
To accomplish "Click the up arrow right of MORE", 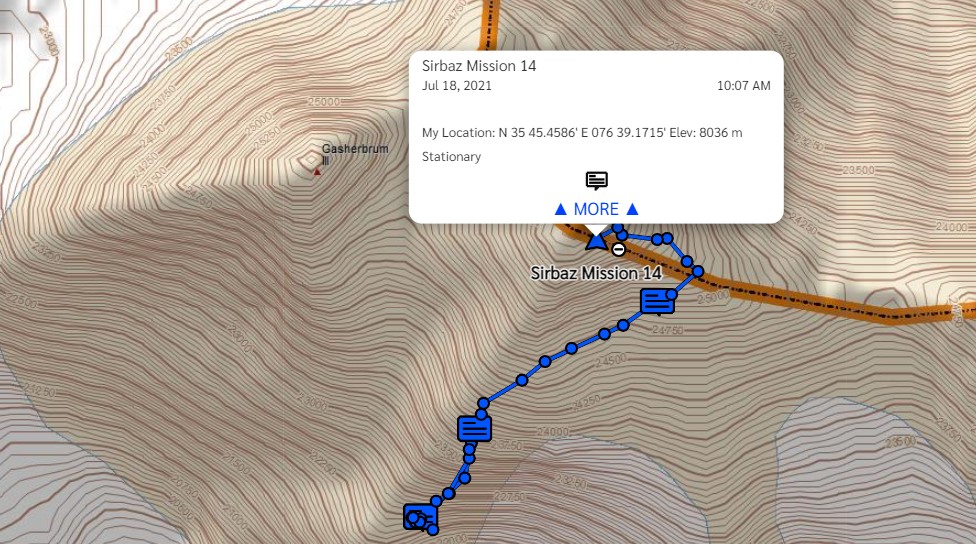I will point(632,209).
